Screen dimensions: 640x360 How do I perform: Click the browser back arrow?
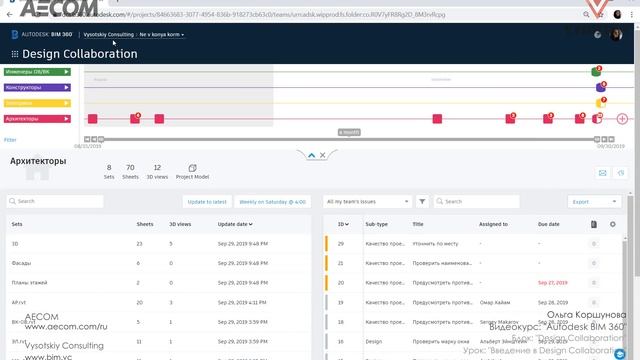10,15
